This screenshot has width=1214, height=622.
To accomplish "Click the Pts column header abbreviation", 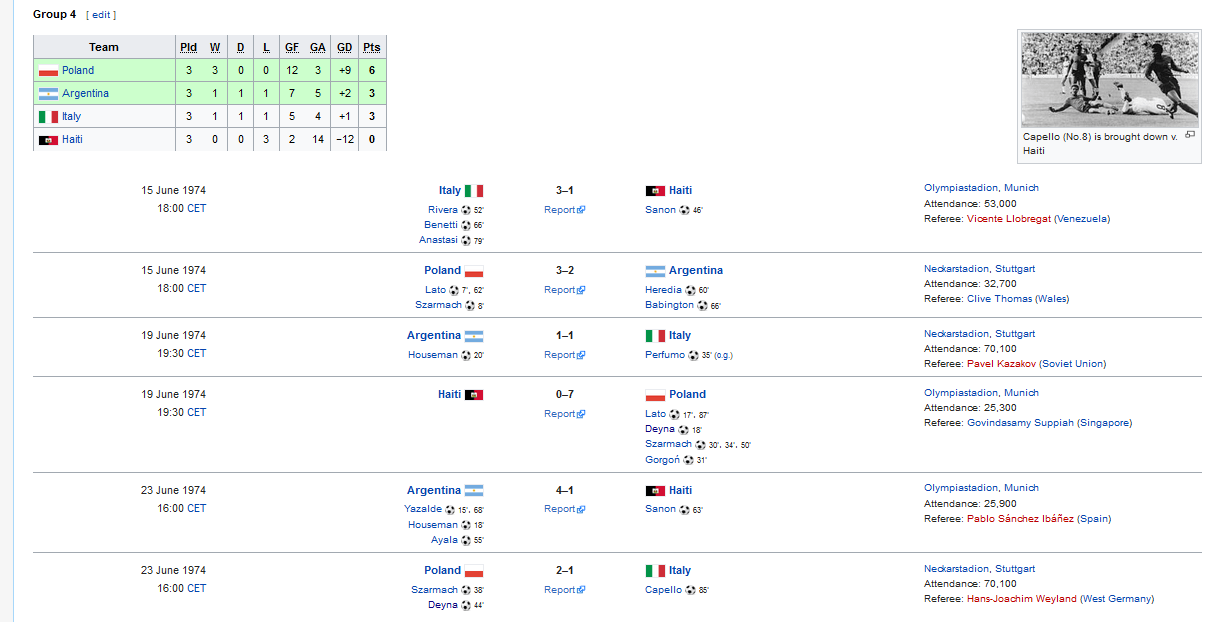I will (372, 47).
